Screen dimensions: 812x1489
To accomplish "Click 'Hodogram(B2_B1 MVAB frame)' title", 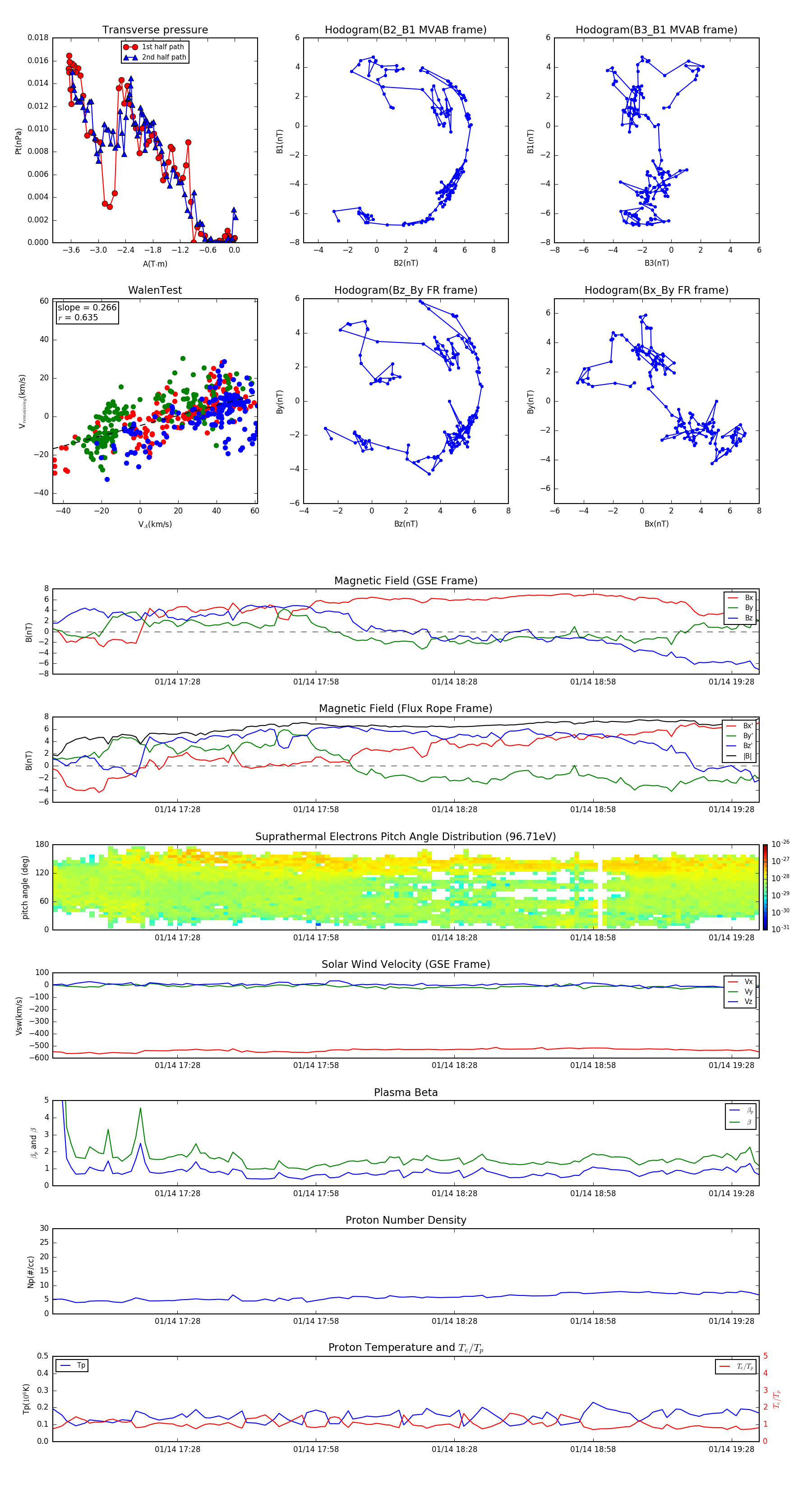I will (x=406, y=30).
